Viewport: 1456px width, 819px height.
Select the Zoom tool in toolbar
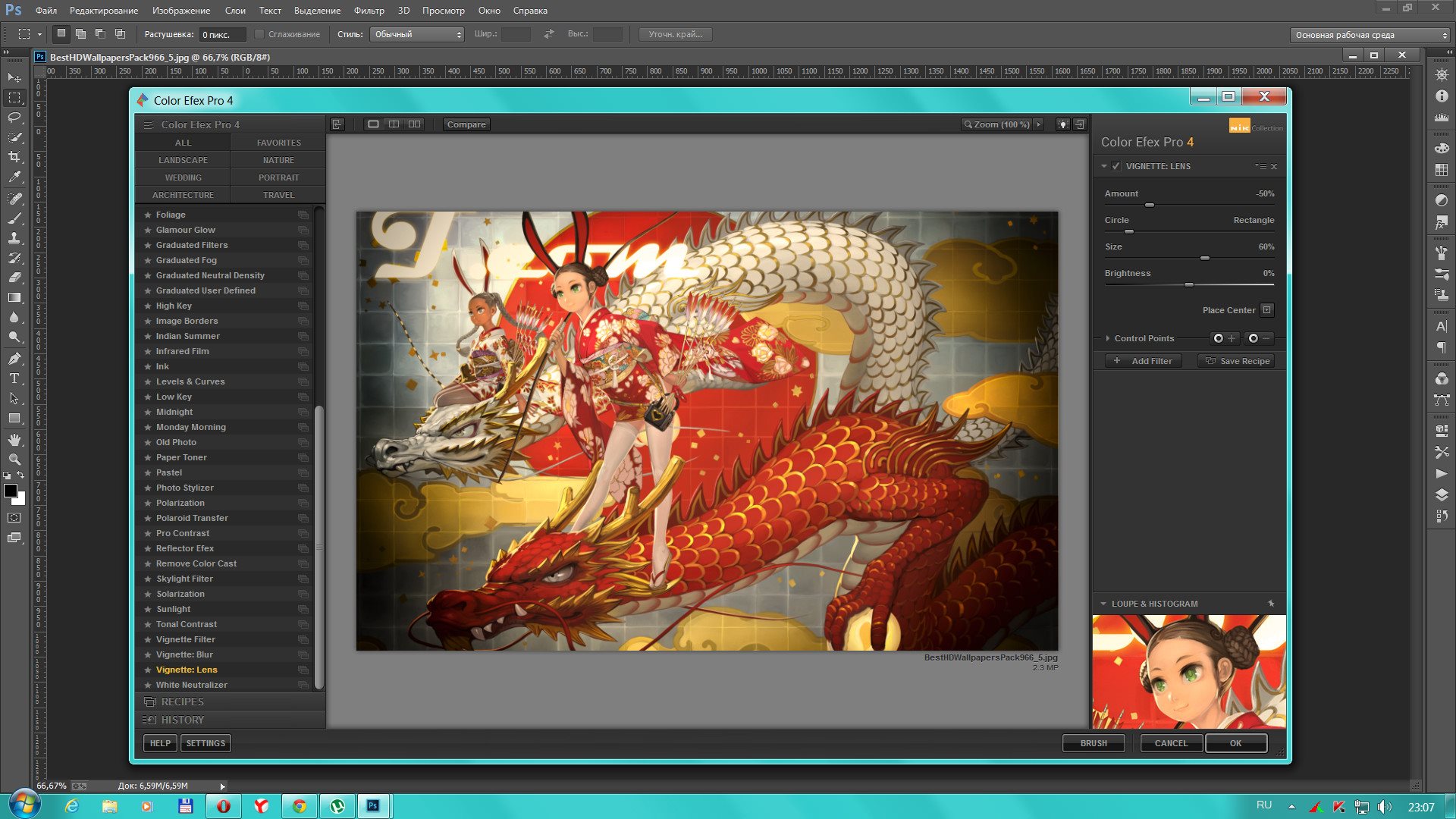tap(14, 460)
